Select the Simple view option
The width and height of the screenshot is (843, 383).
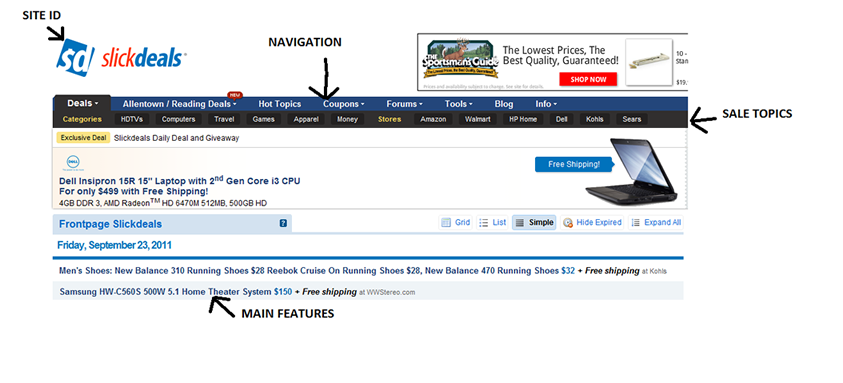534,222
